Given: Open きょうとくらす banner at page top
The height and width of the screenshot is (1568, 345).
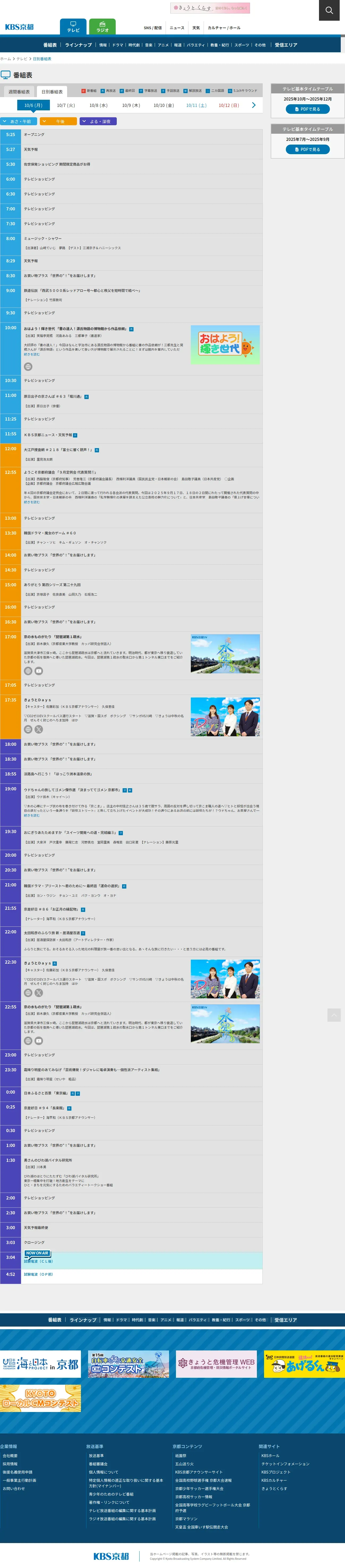Looking at the screenshot, I should click(x=210, y=8).
